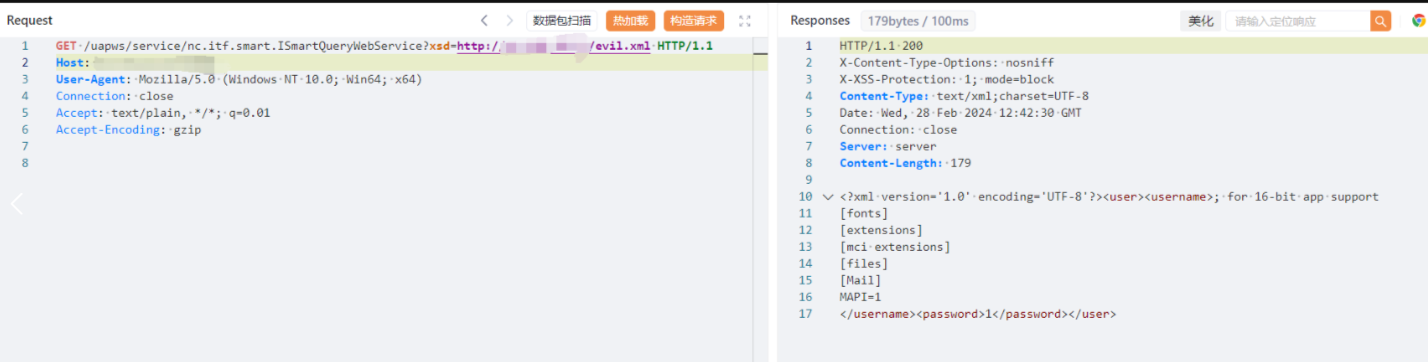Click the 179bytes / 100ms badge
Viewport: 1428px width, 362px height.
pos(918,21)
